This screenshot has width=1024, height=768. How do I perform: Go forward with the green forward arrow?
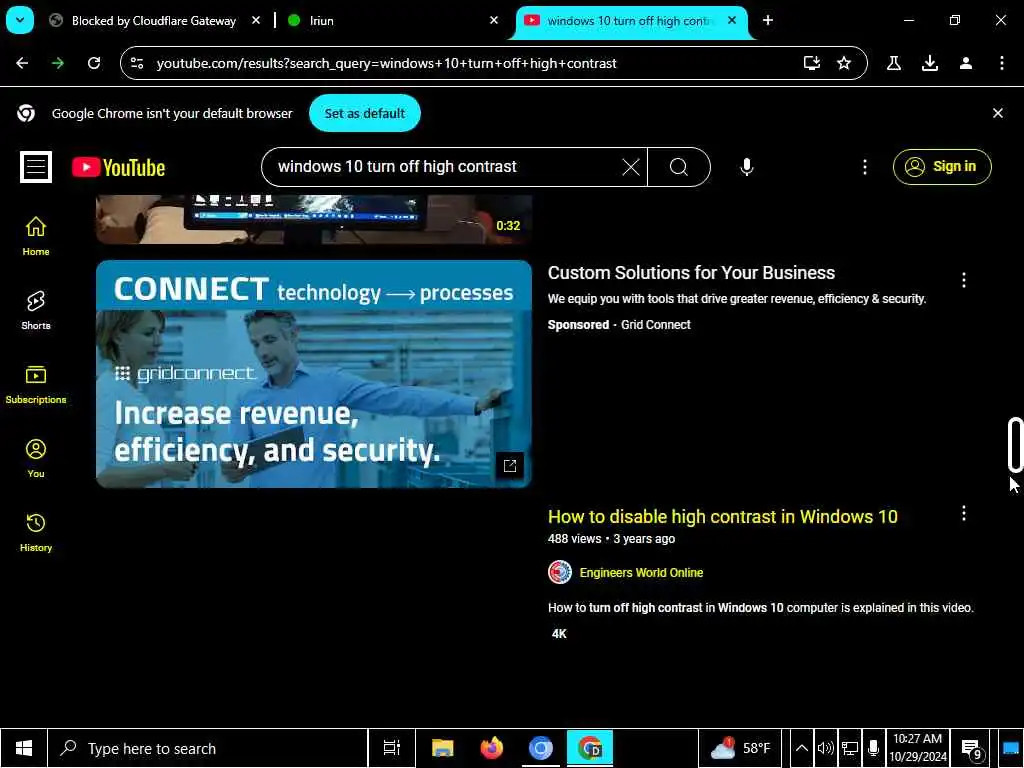coord(58,63)
